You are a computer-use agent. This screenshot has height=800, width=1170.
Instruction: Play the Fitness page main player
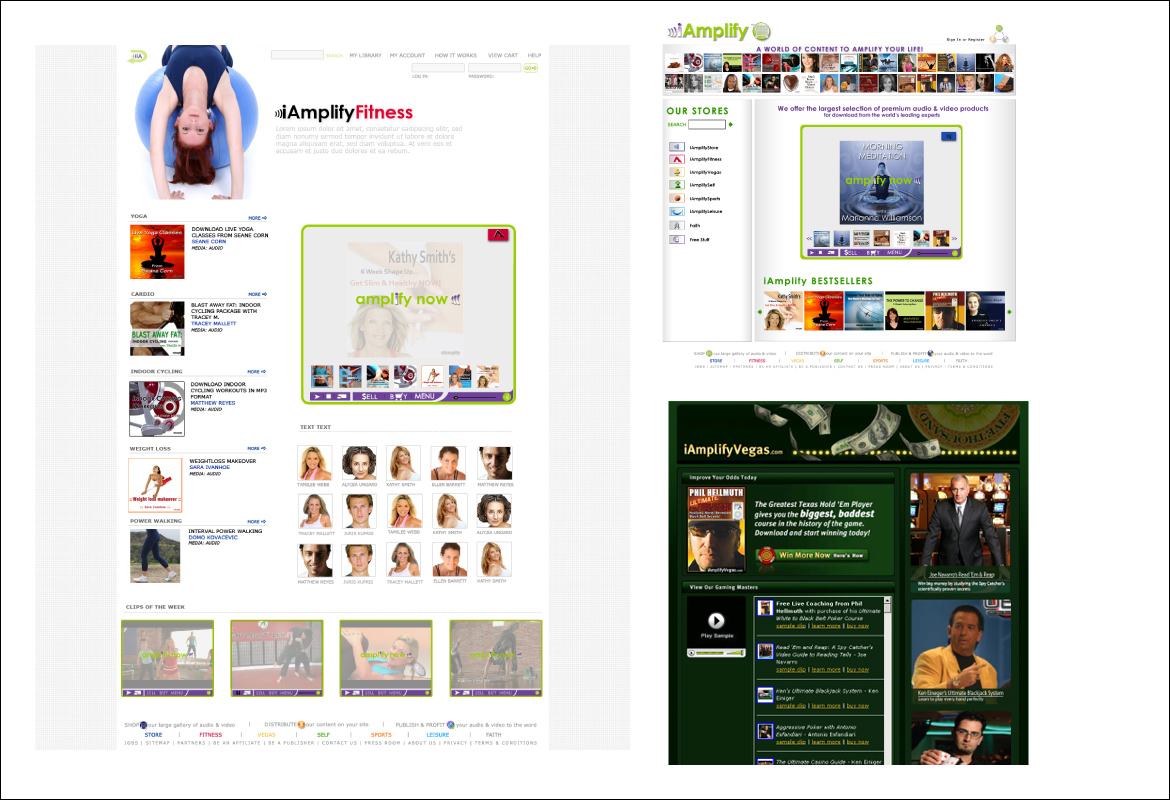(317, 396)
